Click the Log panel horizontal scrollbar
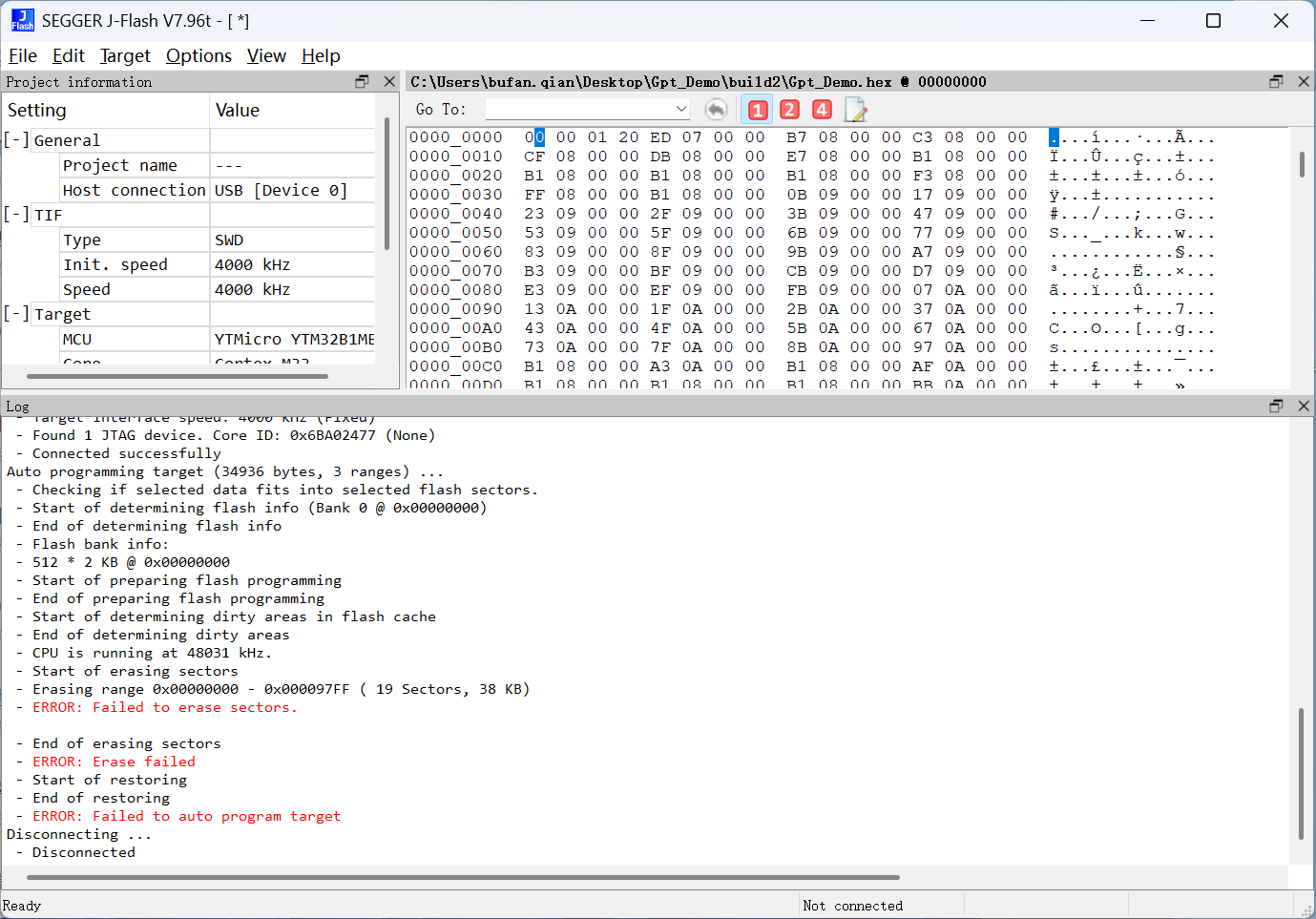The height and width of the screenshot is (919, 1316). tap(463, 877)
